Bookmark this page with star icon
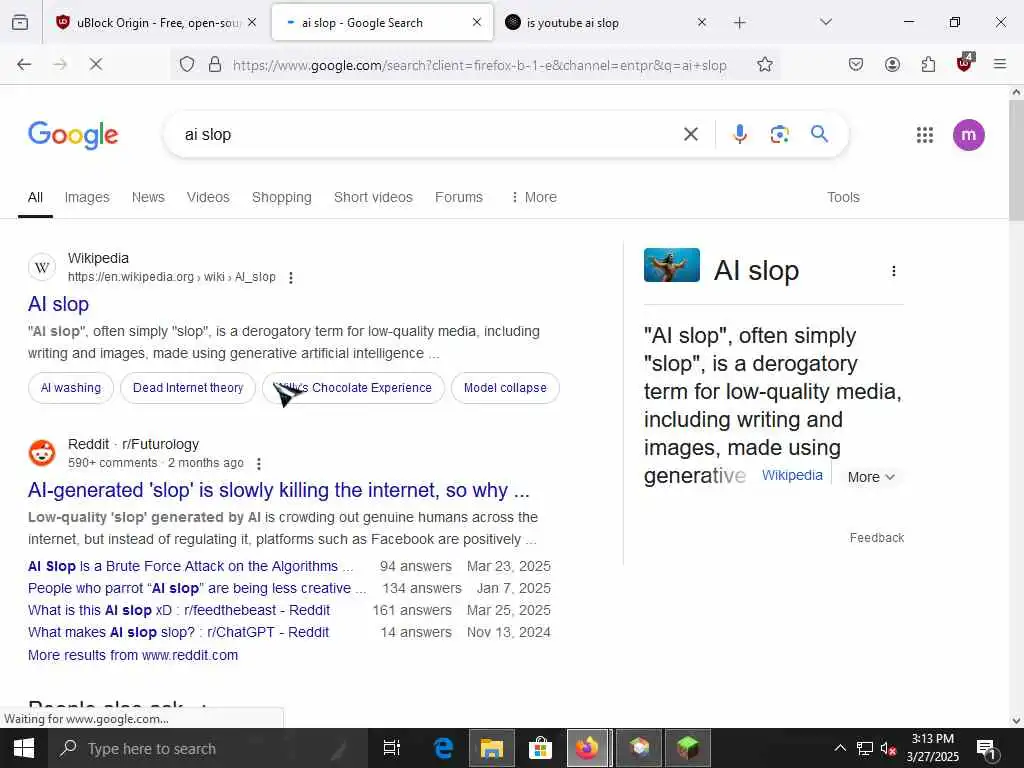The image size is (1024, 768). tap(765, 65)
